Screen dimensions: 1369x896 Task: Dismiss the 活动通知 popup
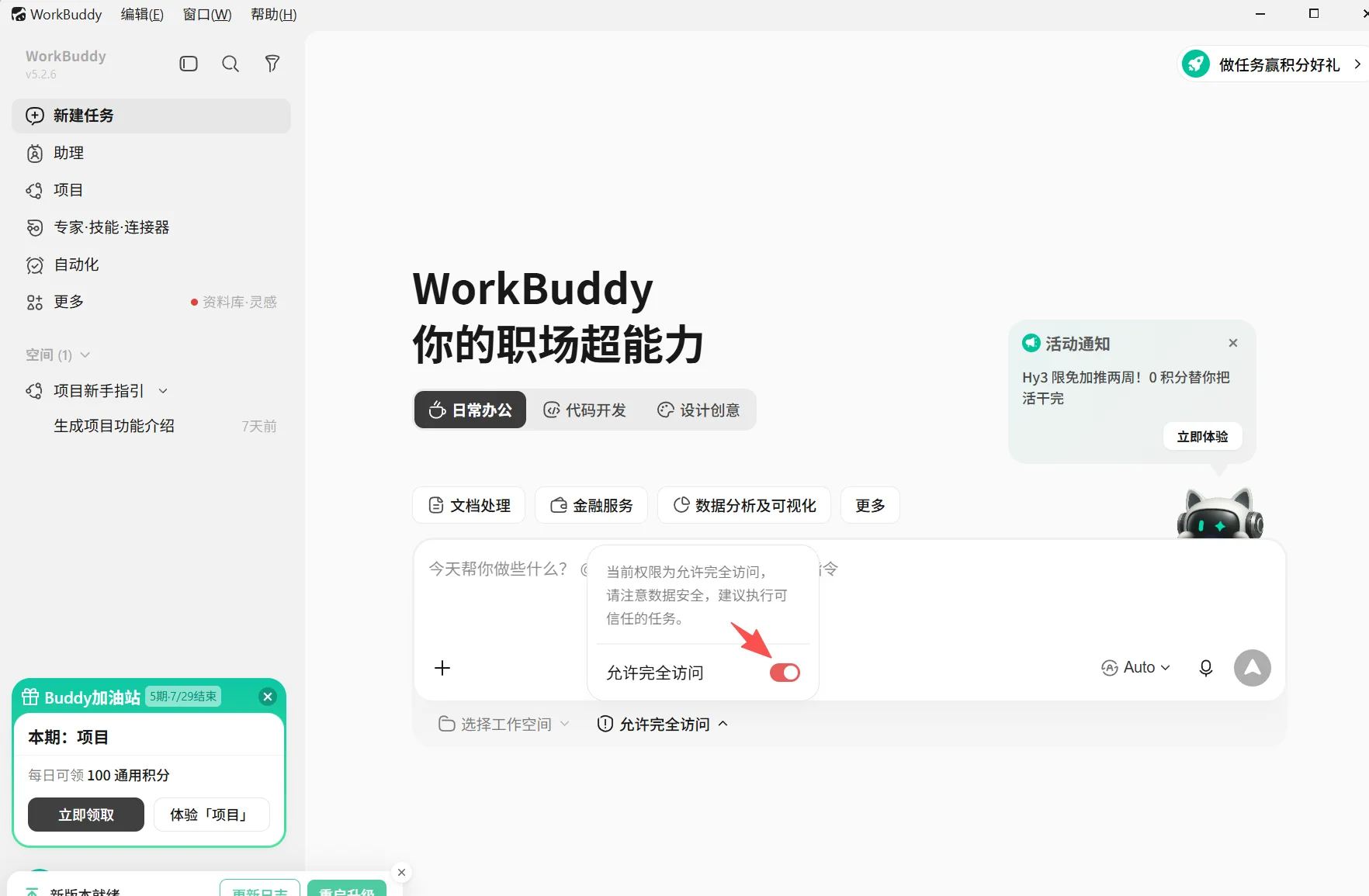point(1233,343)
